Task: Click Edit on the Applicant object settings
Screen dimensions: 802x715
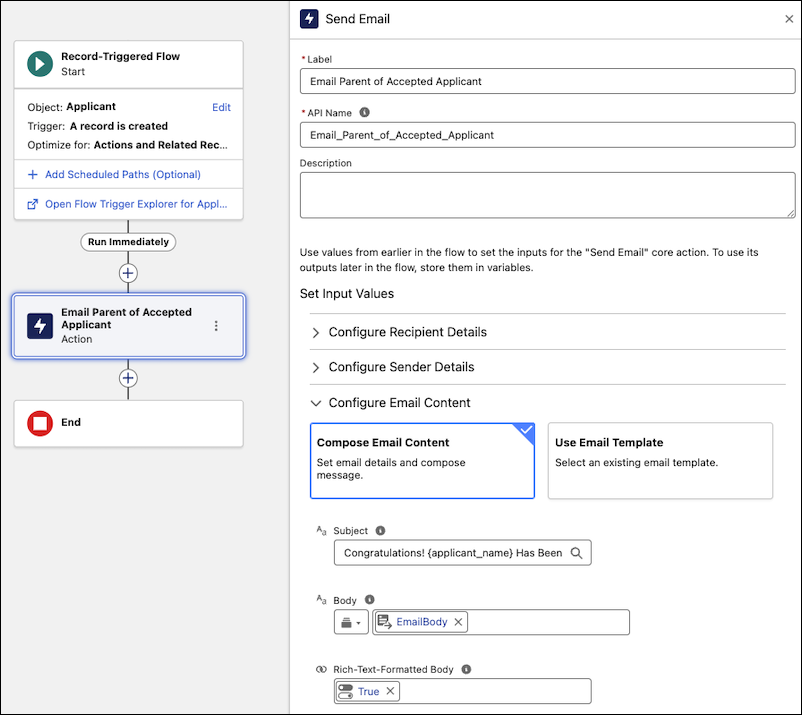Action: pos(221,107)
